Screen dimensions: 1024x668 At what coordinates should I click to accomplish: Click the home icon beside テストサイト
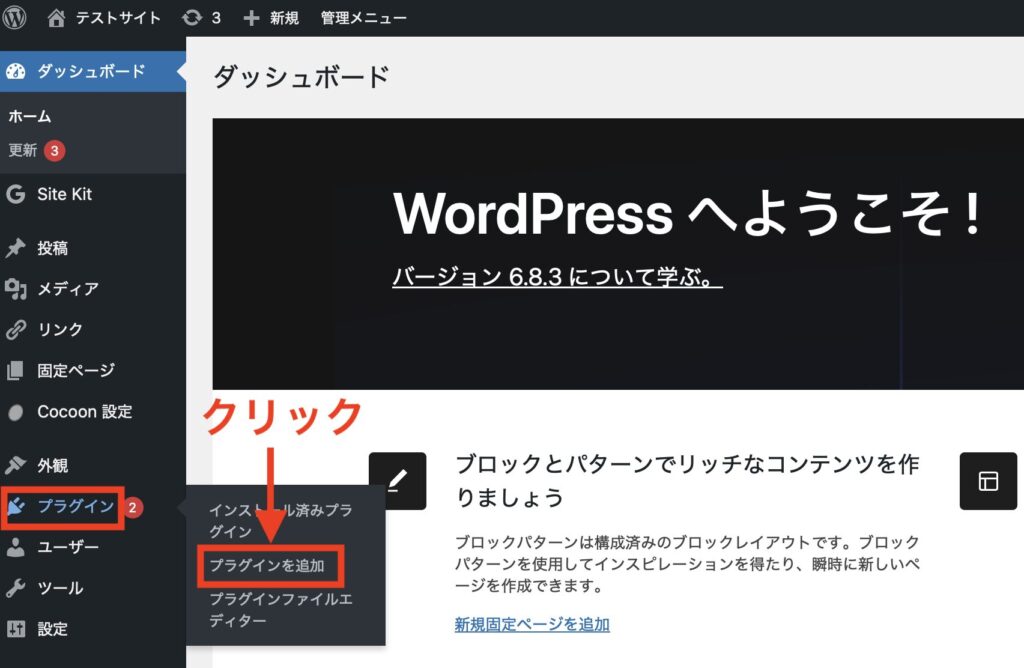click(x=56, y=18)
